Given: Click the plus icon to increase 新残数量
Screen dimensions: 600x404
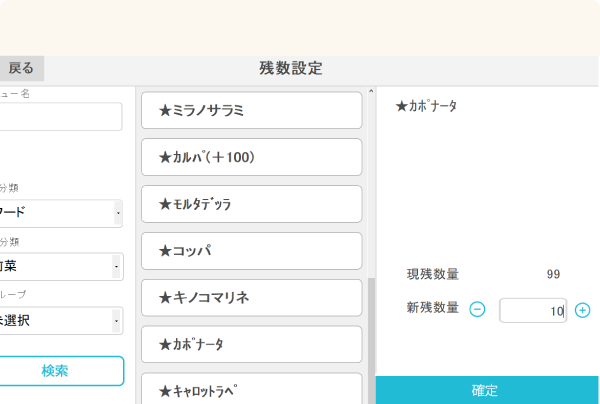Looking at the screenshot, I should coord(583,310).
